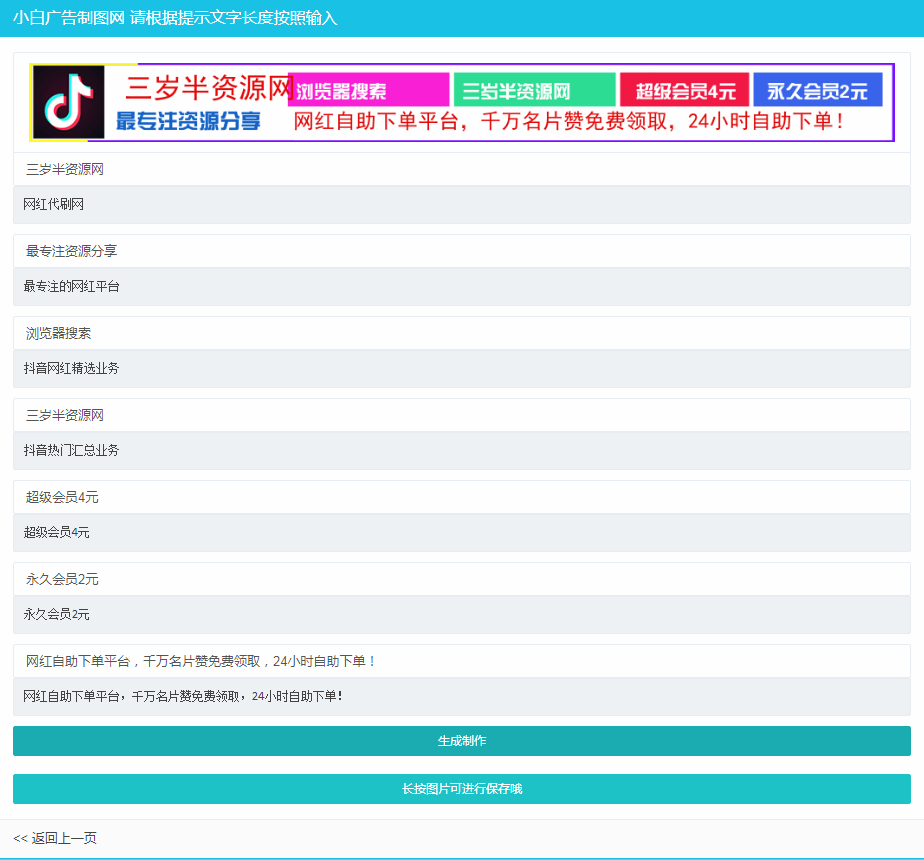Click the input field with value 超级会员4元
The height and width of the screenshot is (860, 924).
(x=461, y=533)
